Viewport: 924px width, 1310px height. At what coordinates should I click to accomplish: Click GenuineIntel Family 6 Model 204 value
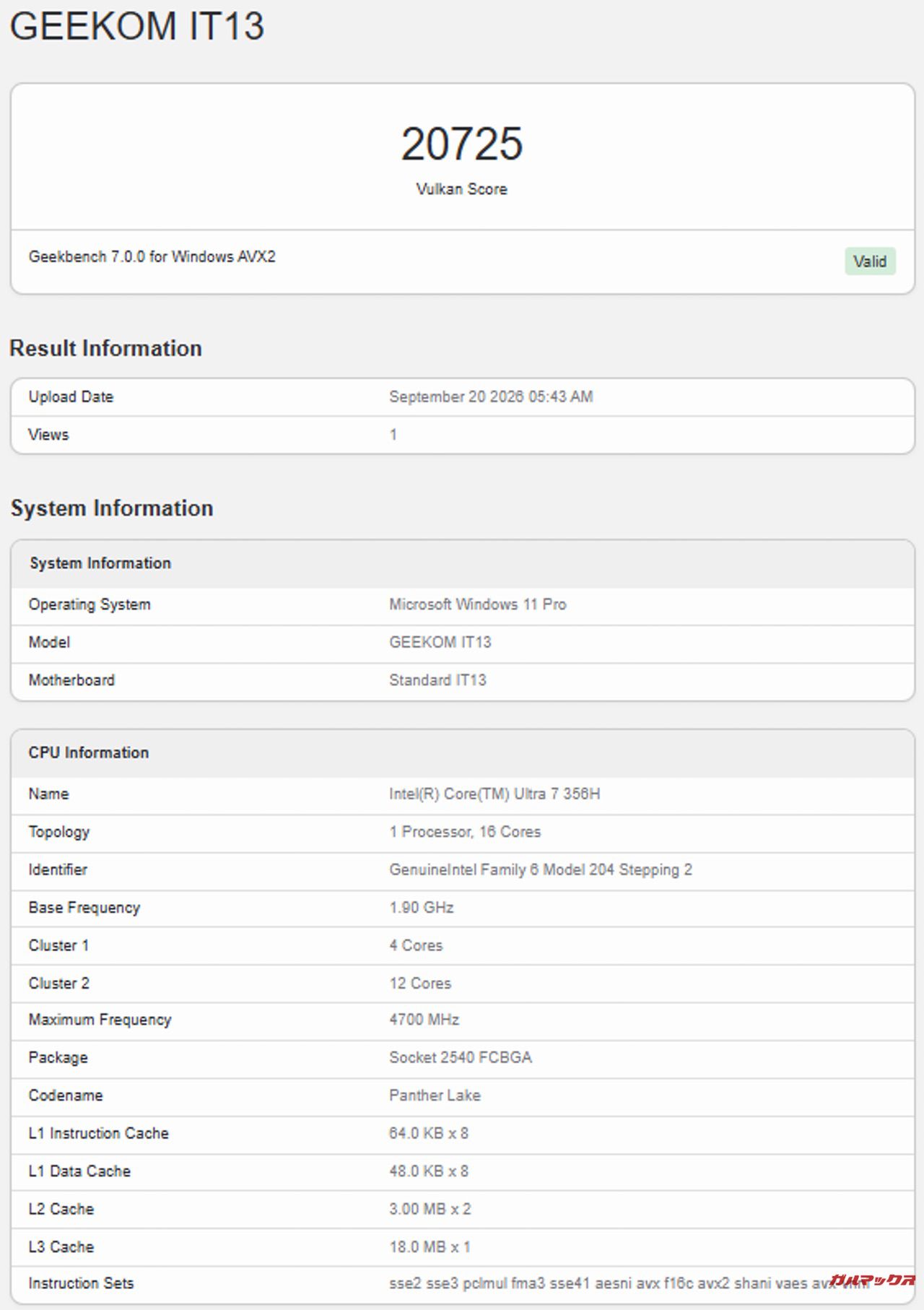point(541,869)
